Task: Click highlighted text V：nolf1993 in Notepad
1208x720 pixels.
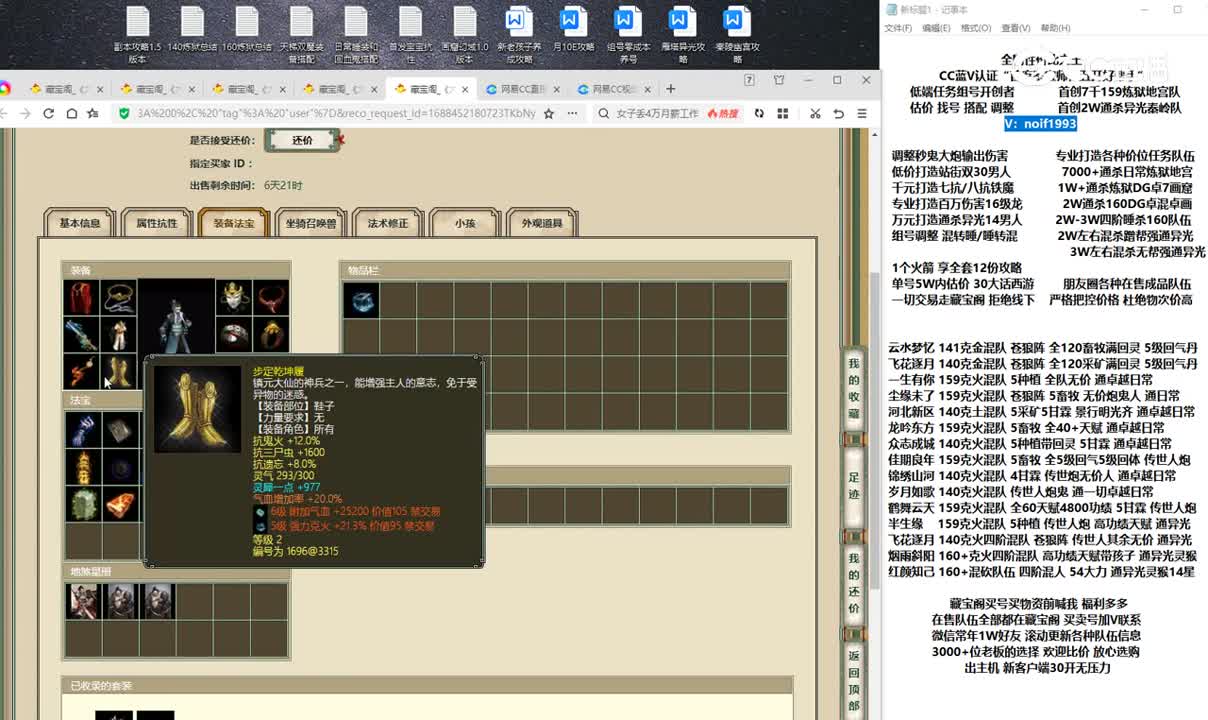Action: (1040, 123)
